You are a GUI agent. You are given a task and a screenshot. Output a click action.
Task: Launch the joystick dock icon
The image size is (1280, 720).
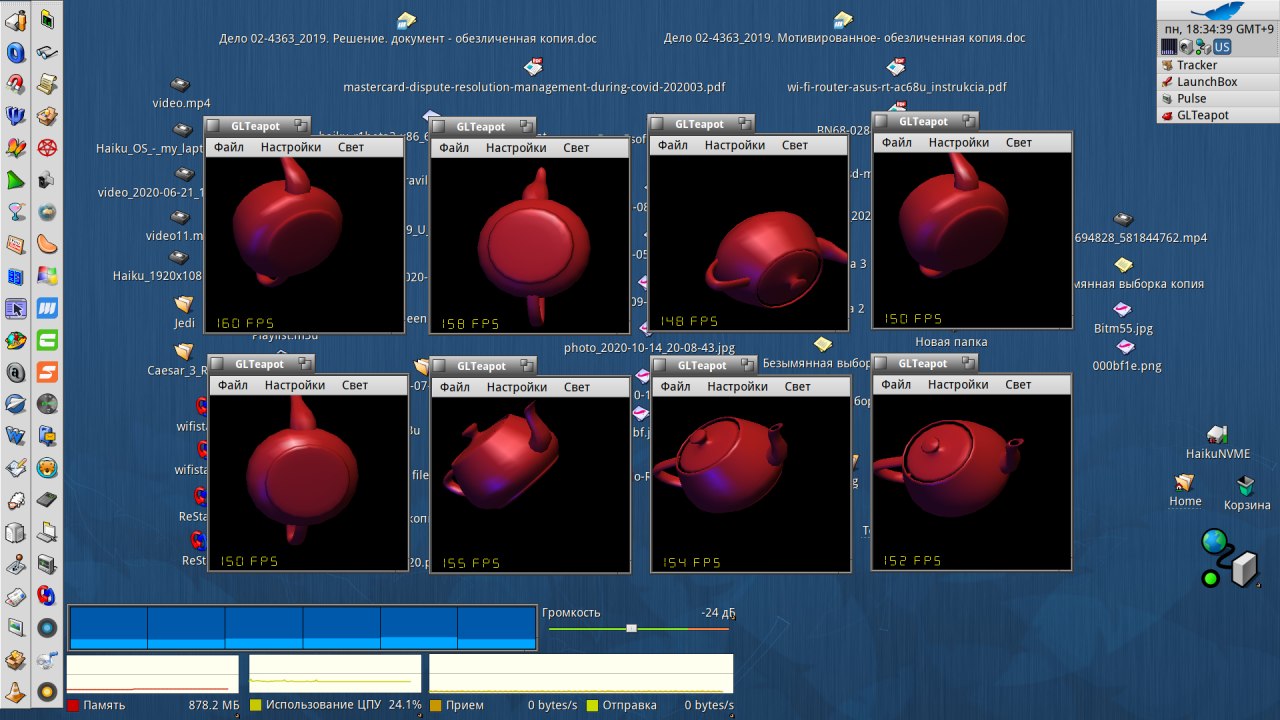coord(15,563)
